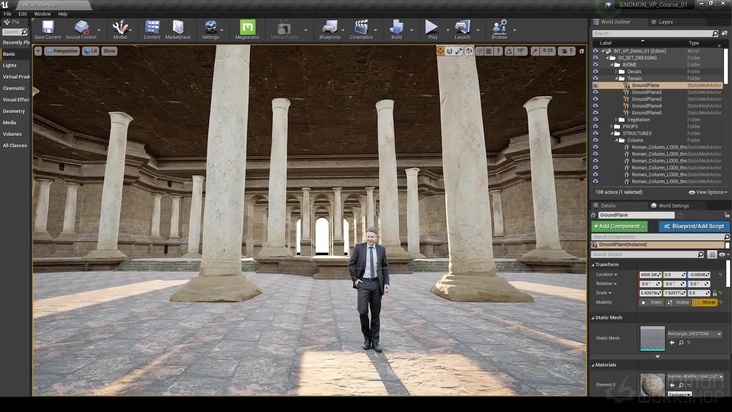Collapse the Terrain folder in outliner
732x412 pixels.
(x=616, y=78)
